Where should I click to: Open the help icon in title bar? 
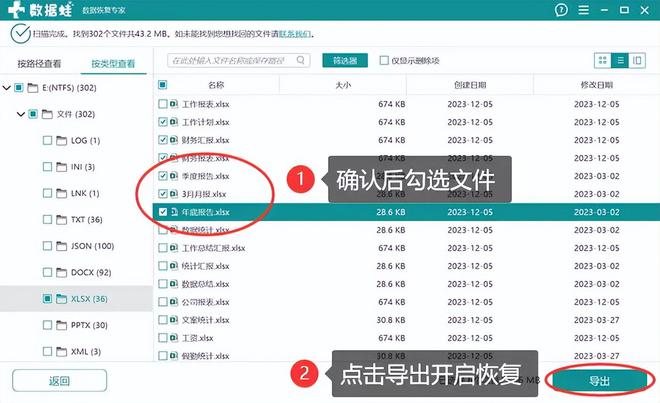tap(561, 10)
